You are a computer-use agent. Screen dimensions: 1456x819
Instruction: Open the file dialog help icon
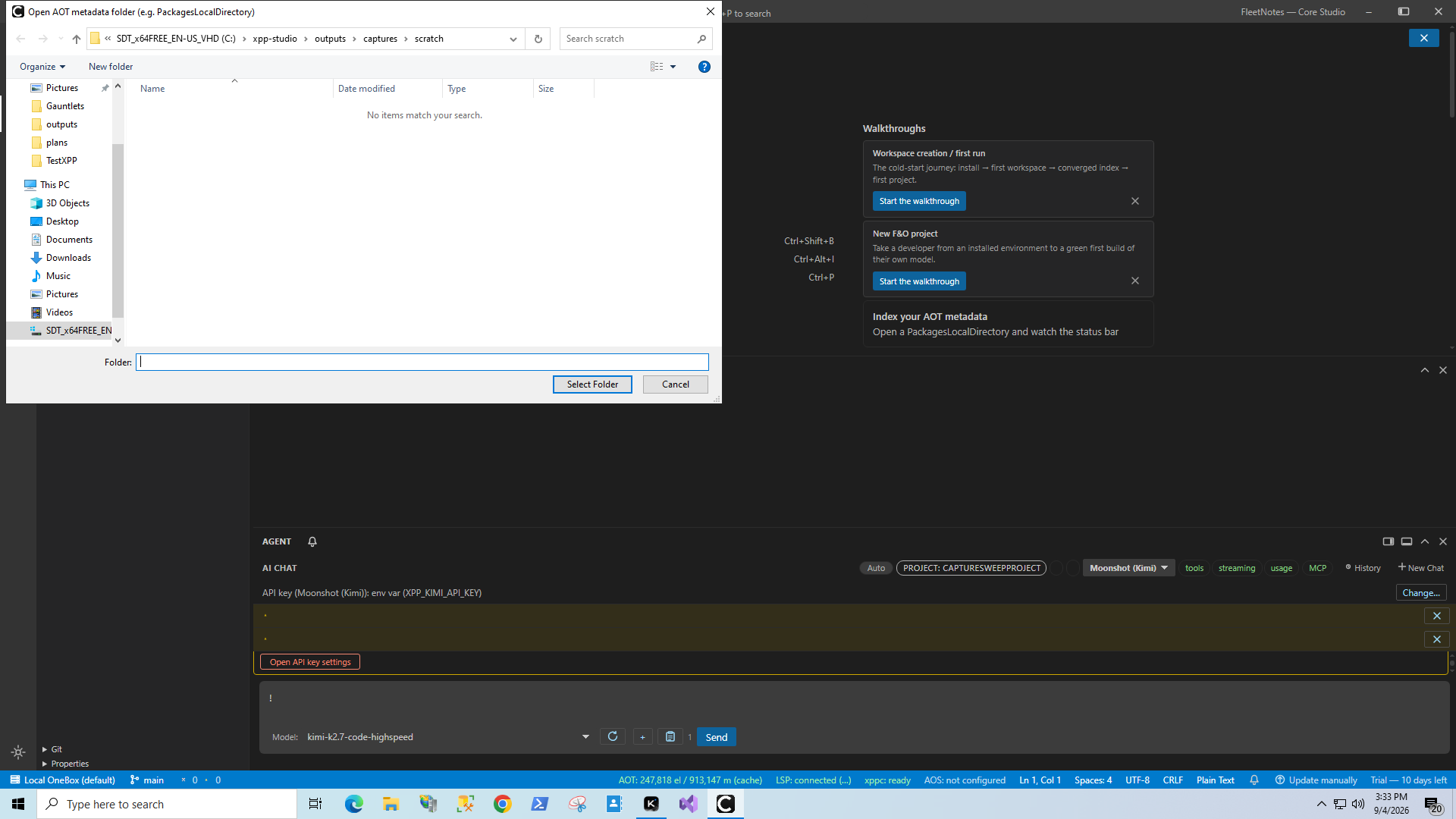click(x=704, y=67)
